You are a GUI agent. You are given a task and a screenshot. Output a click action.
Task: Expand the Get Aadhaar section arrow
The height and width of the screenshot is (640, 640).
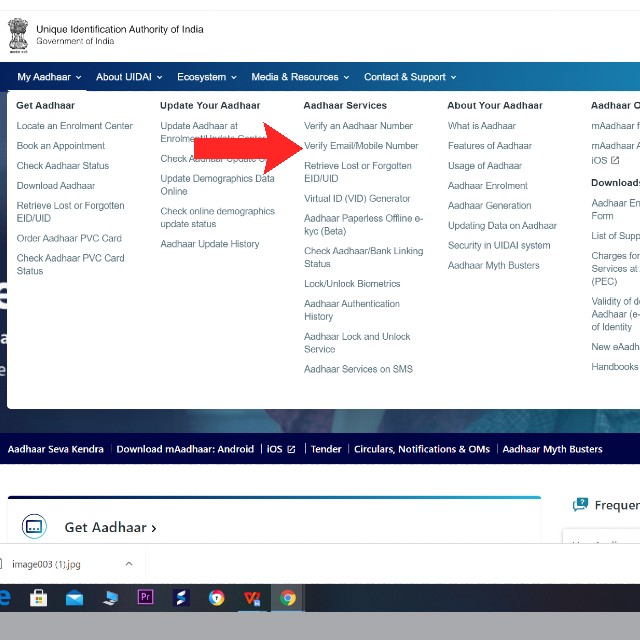coord(154,528)
